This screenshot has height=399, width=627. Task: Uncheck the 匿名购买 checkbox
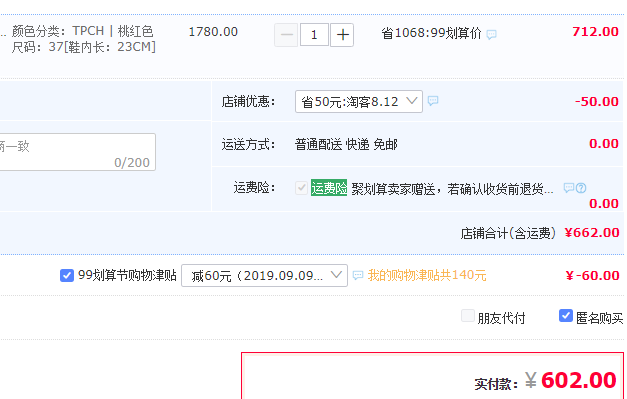coord(565,316)
